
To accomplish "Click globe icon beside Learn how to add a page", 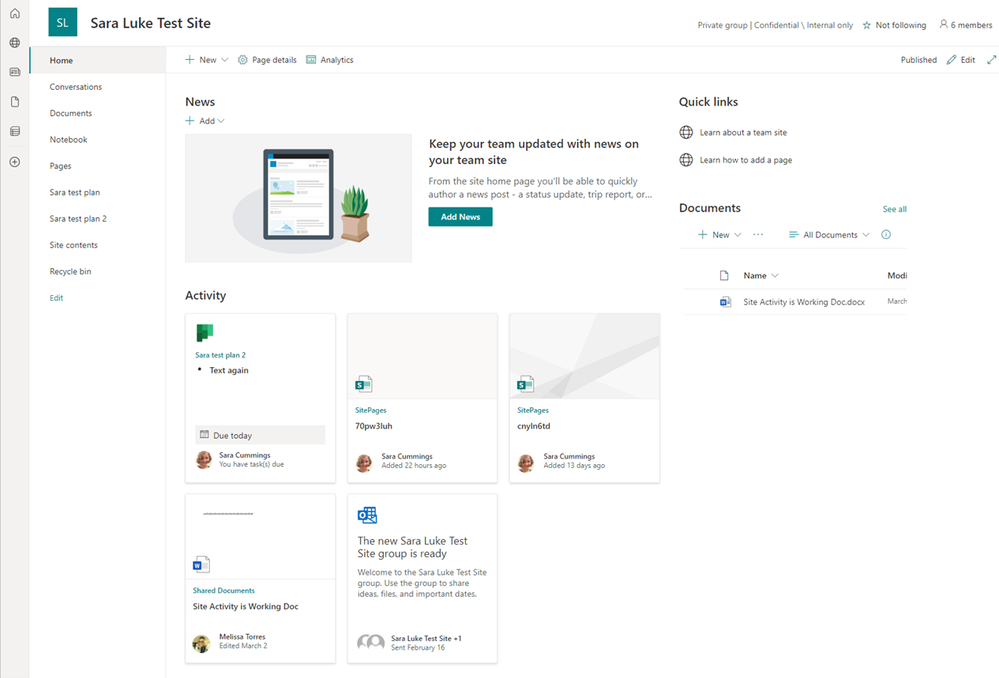I will coord(686,160).
